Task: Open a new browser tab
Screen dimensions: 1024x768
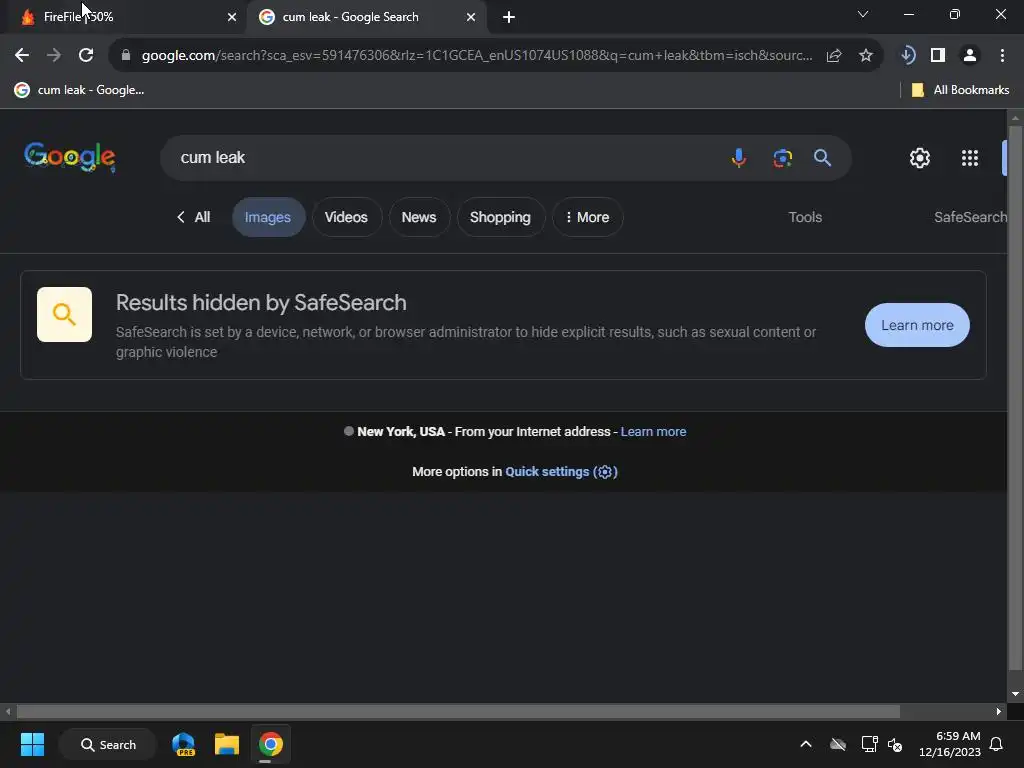Action: 509,17
